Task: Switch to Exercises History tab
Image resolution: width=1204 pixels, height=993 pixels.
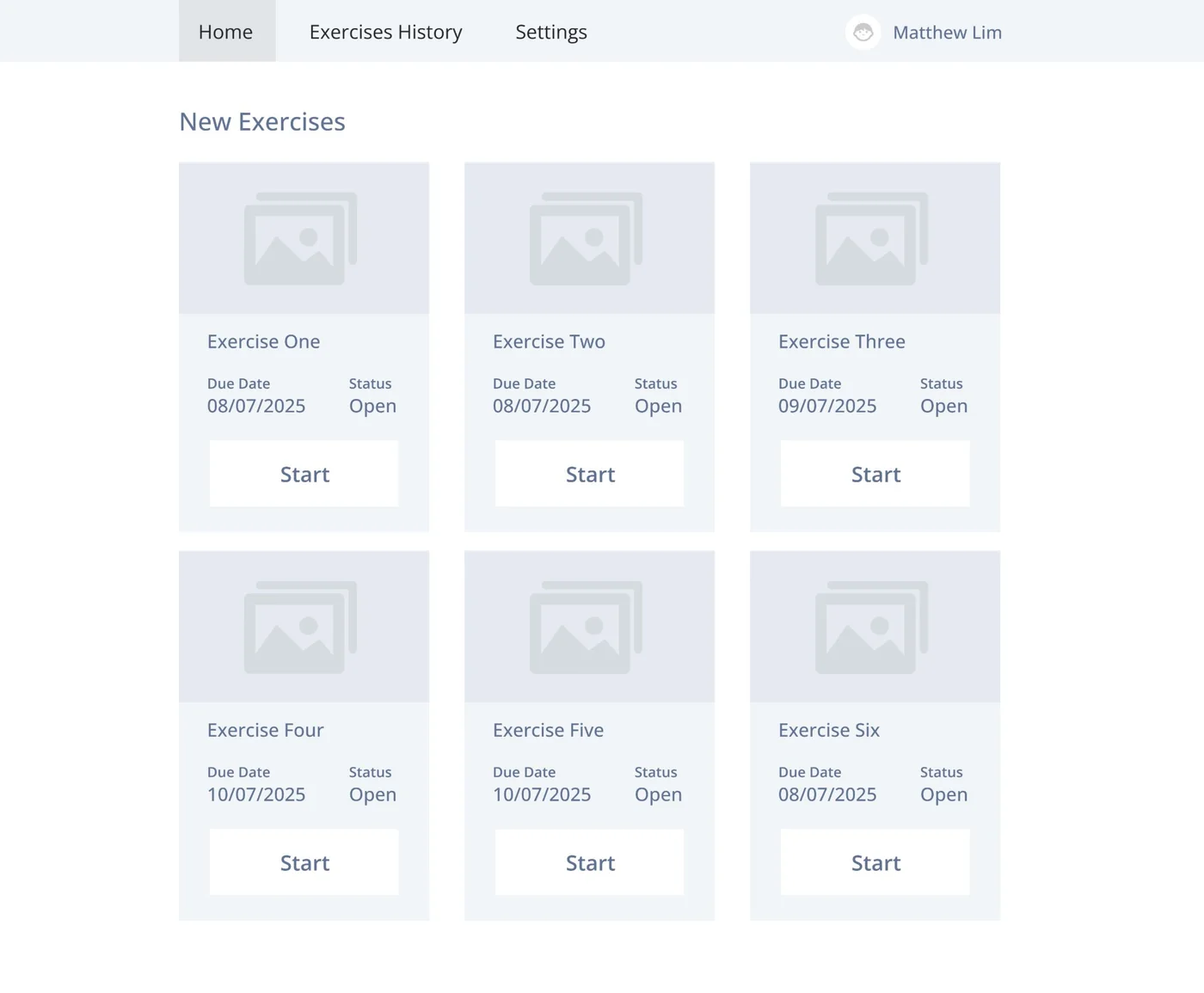Action: pyautogui.click(x=386, y=32)
